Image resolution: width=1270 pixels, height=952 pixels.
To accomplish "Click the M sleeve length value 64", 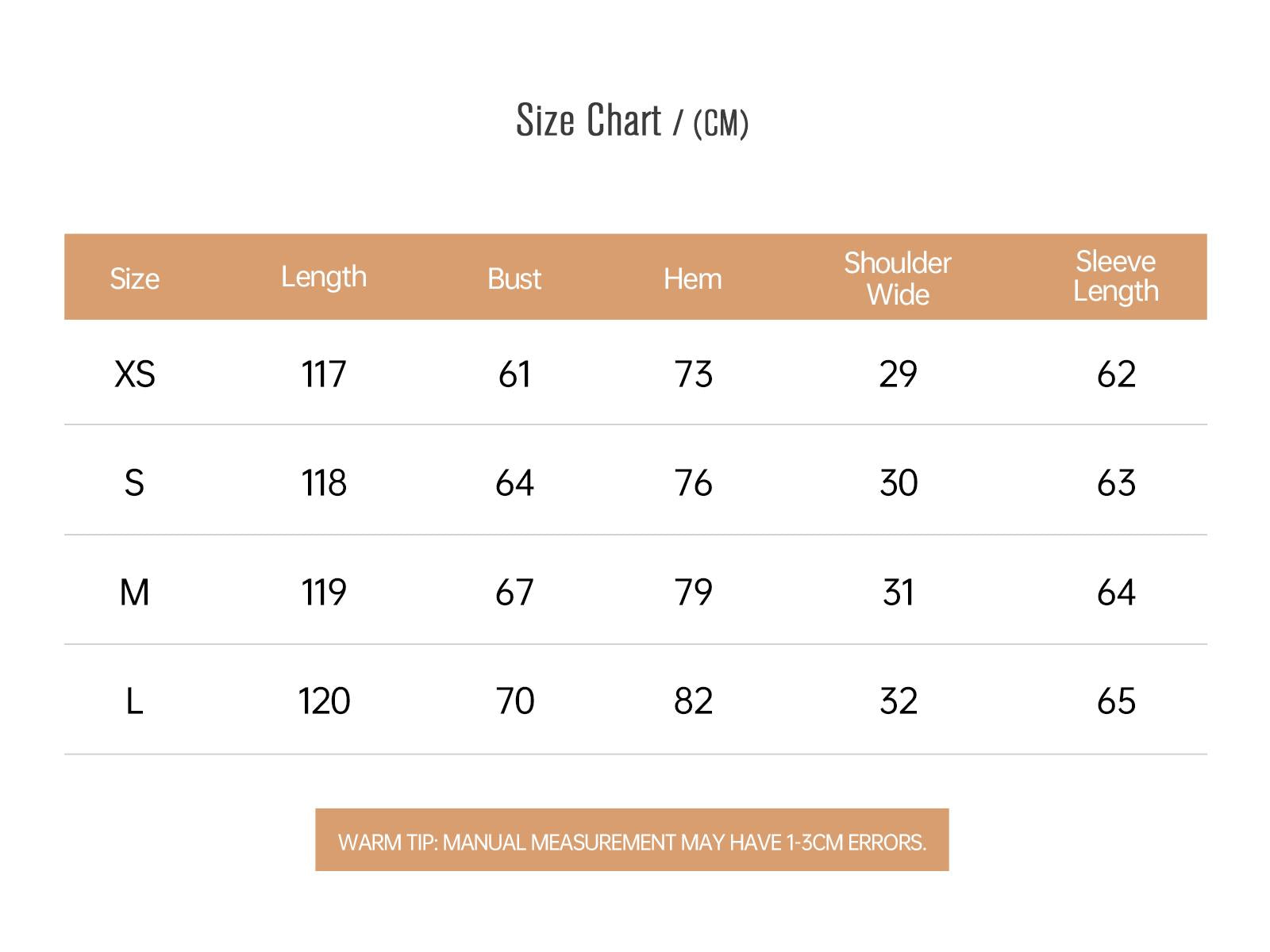I will click(1116, 593).
